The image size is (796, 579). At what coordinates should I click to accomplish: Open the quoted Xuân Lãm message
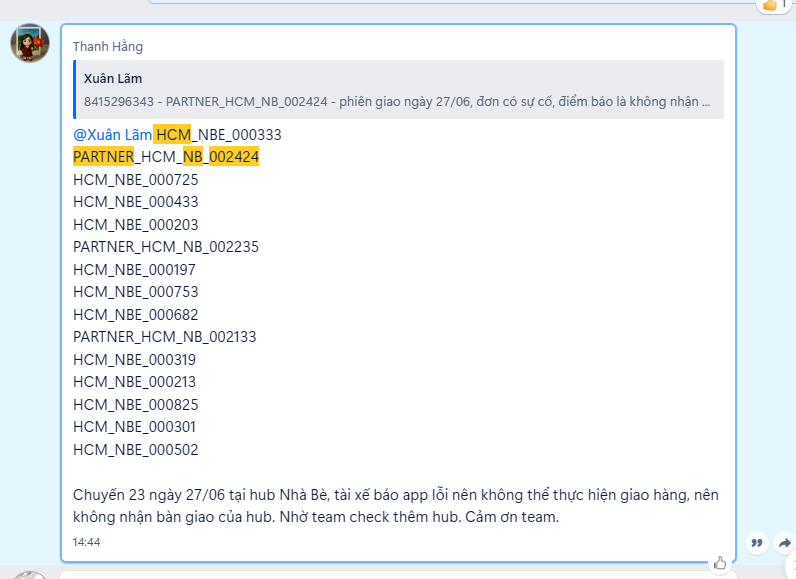click(399, 89)
